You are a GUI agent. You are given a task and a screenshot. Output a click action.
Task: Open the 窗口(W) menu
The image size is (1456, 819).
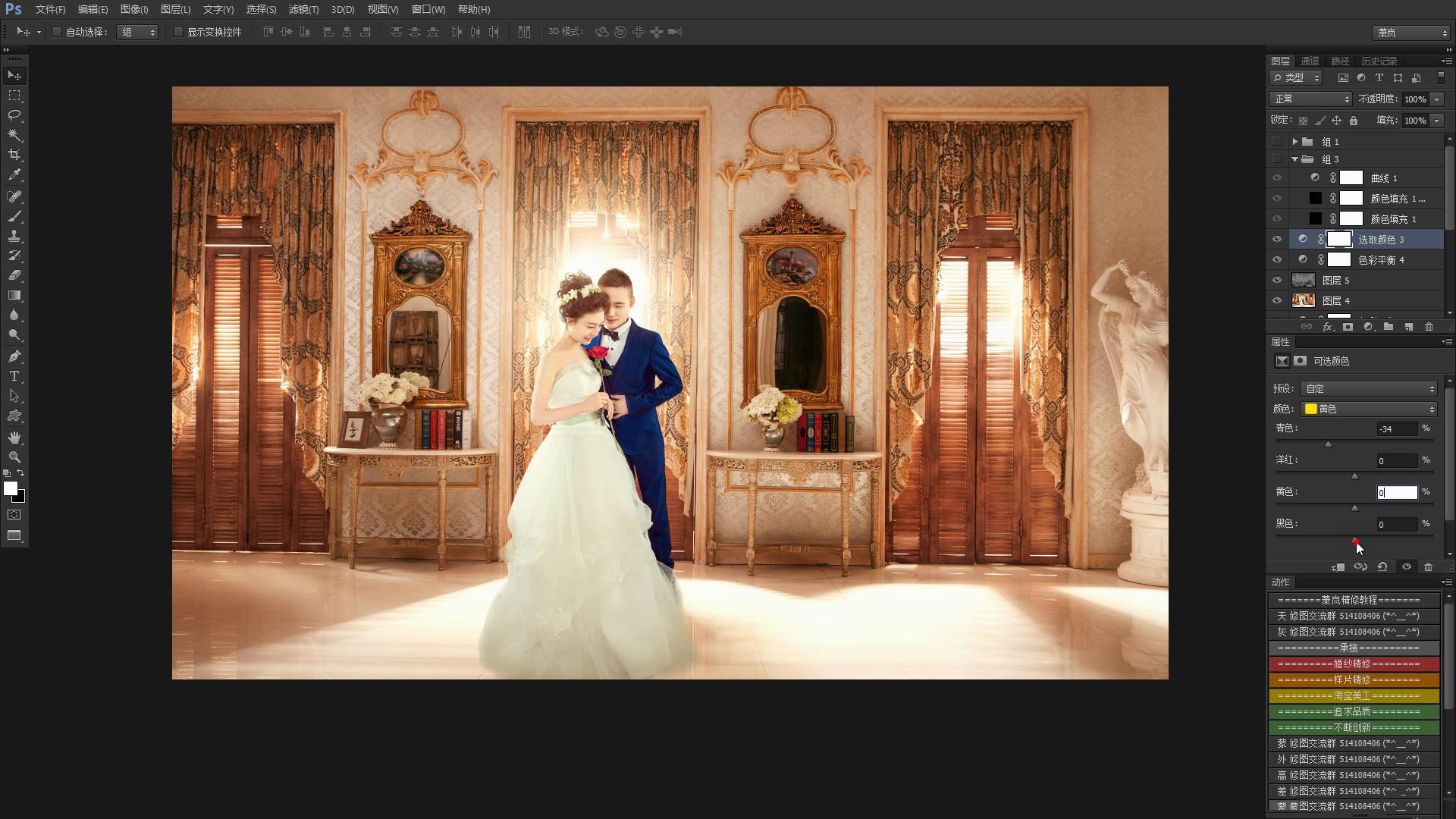[x=428, y=9]
